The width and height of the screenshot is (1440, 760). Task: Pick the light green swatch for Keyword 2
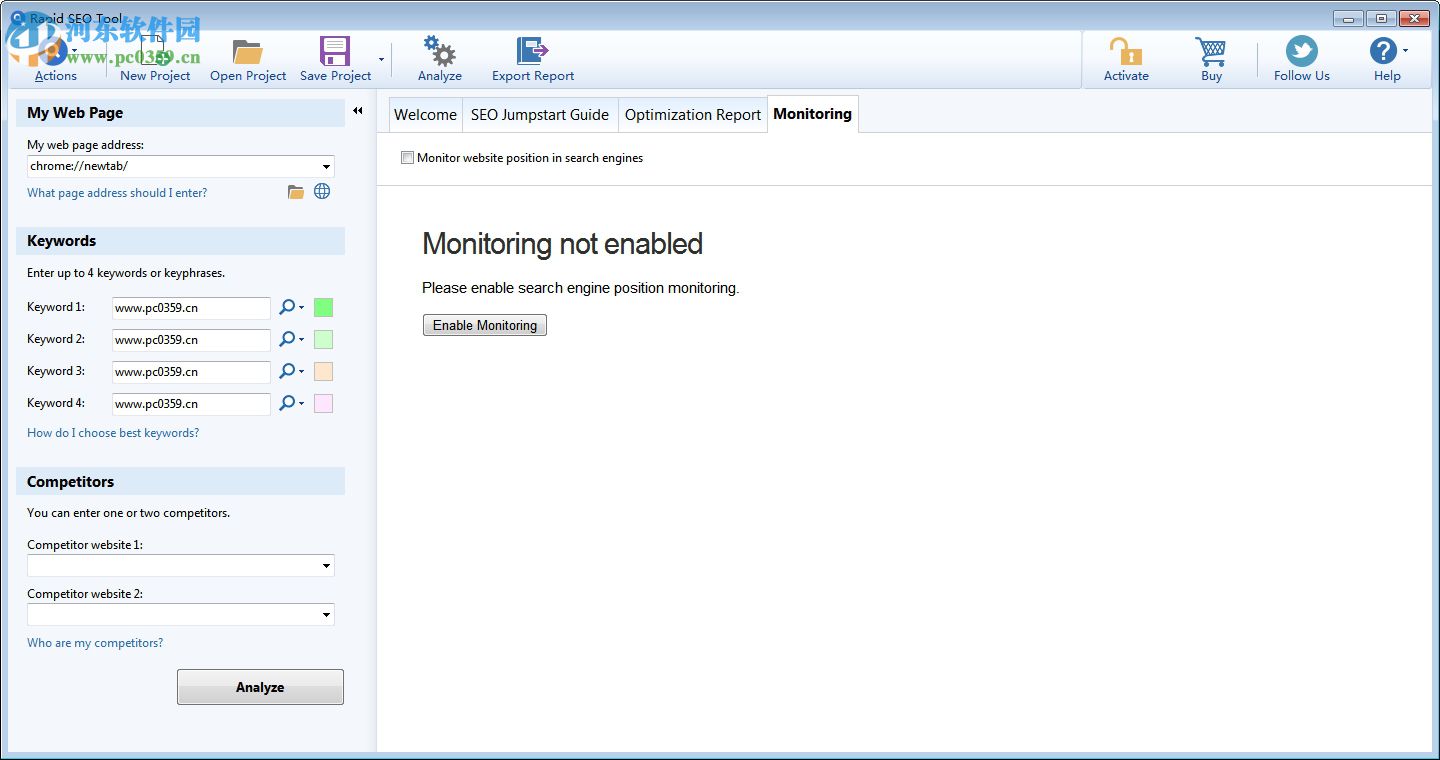pos(323,340)
